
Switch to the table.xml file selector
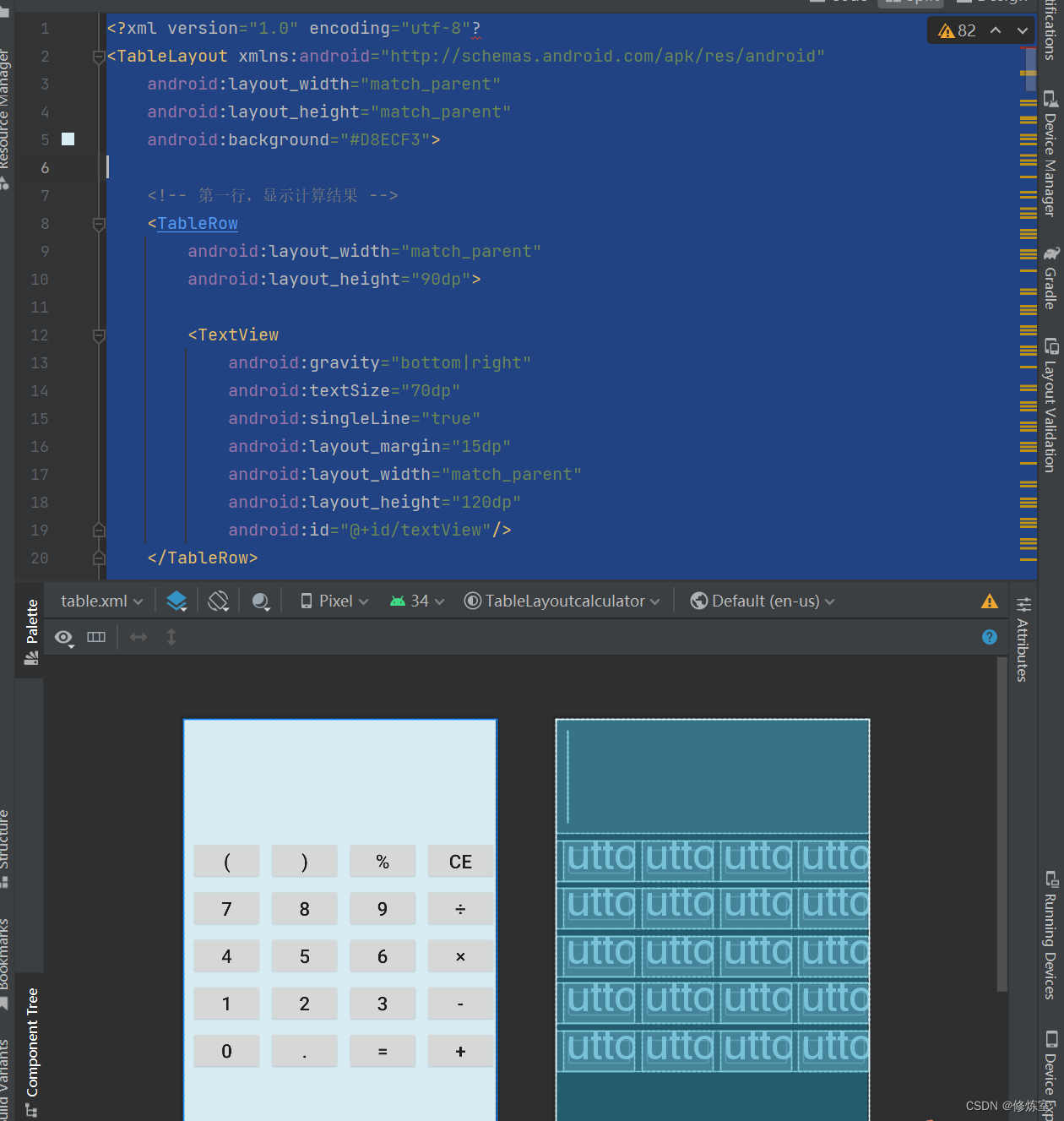point(100,601)
